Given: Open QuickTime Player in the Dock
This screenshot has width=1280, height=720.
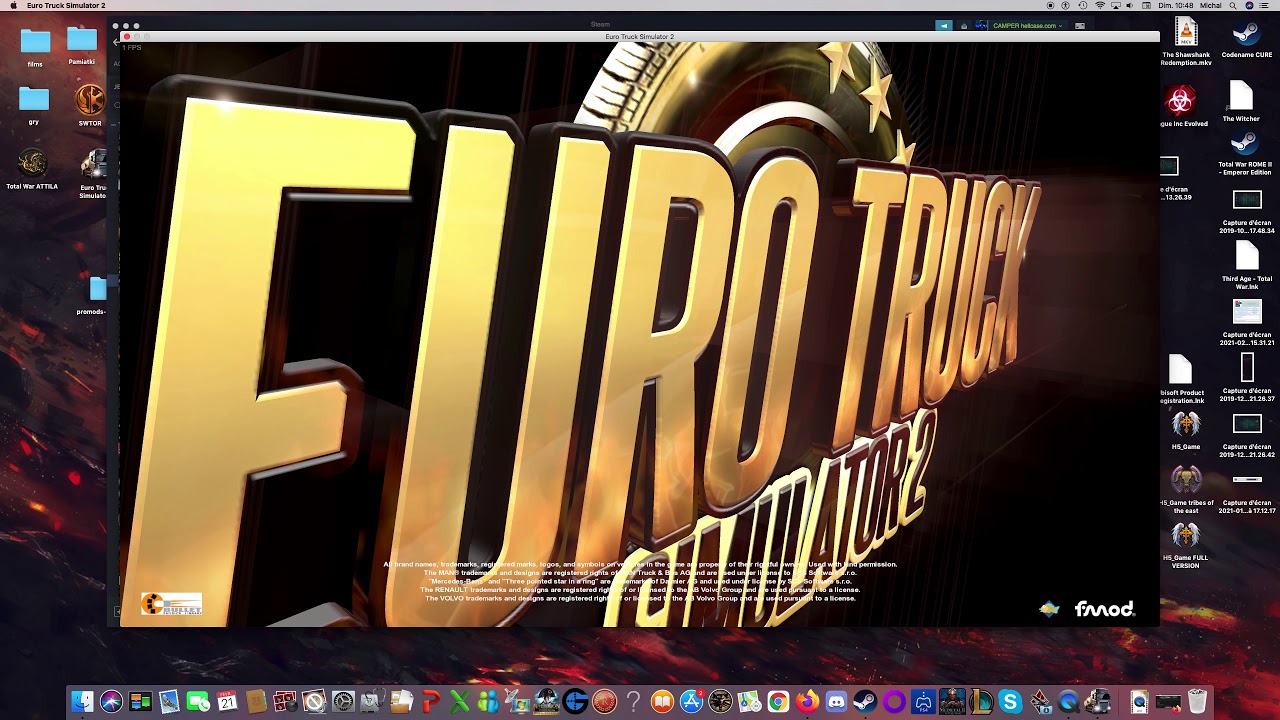Looking at the screenshot, I should tap(1068, 702).
